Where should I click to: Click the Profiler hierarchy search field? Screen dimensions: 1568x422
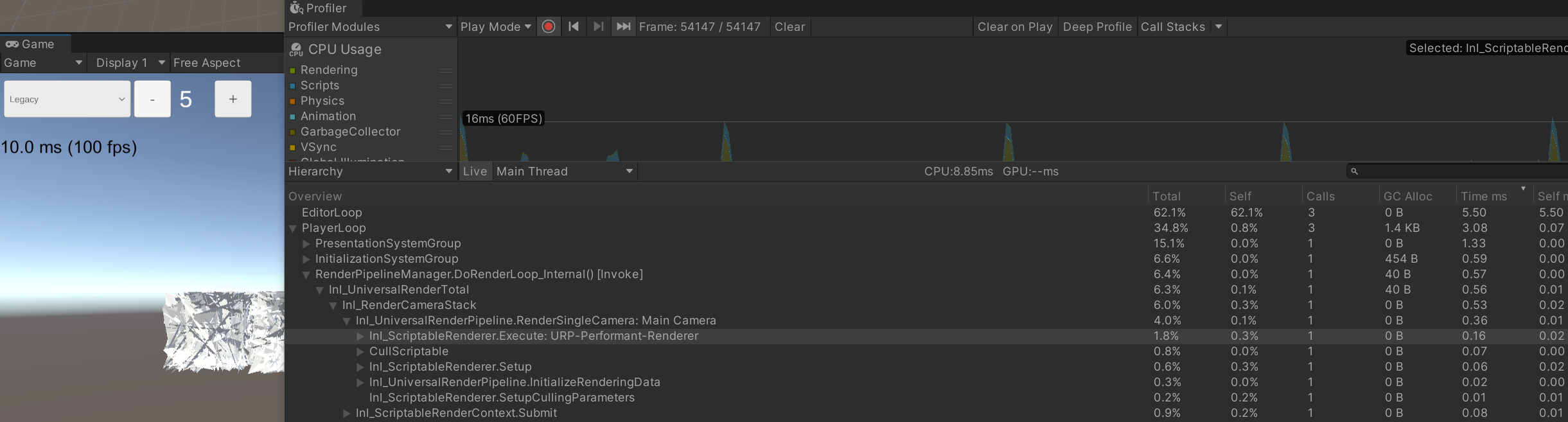click(x=1458, y=171)
